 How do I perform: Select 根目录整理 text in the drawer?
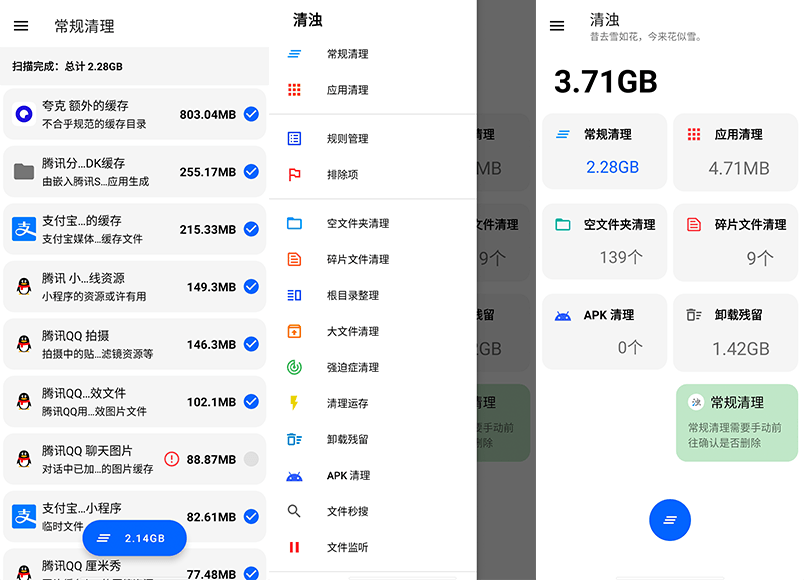point(353,295)
